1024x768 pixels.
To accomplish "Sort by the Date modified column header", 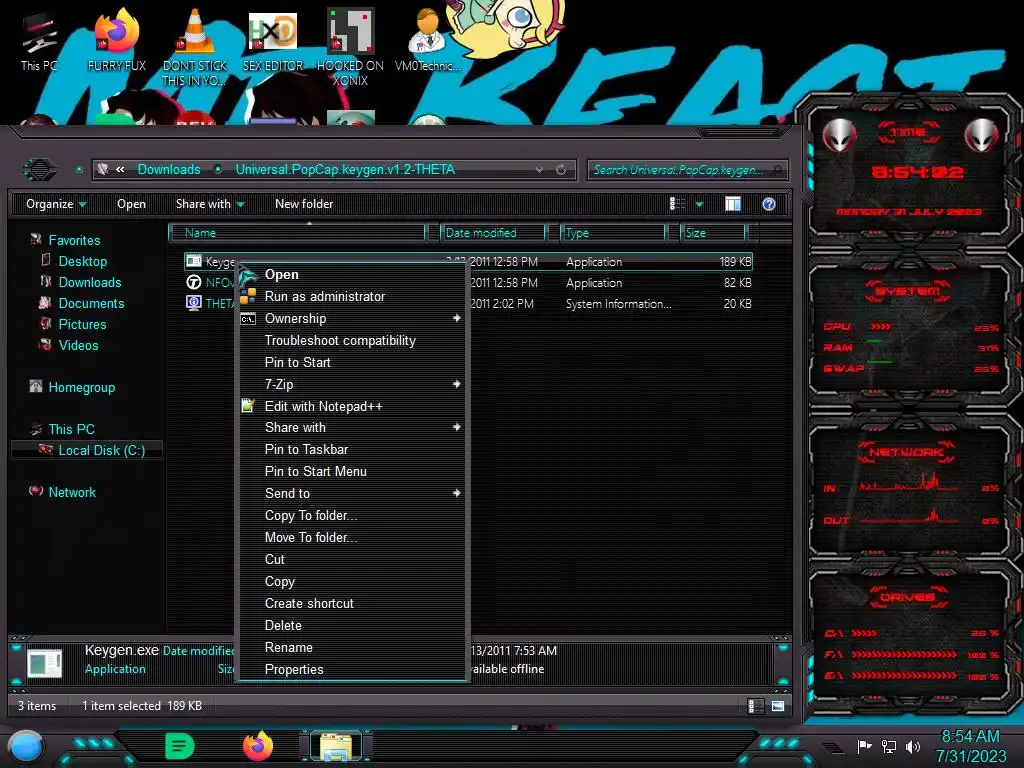I will click(x=493, y=232).
